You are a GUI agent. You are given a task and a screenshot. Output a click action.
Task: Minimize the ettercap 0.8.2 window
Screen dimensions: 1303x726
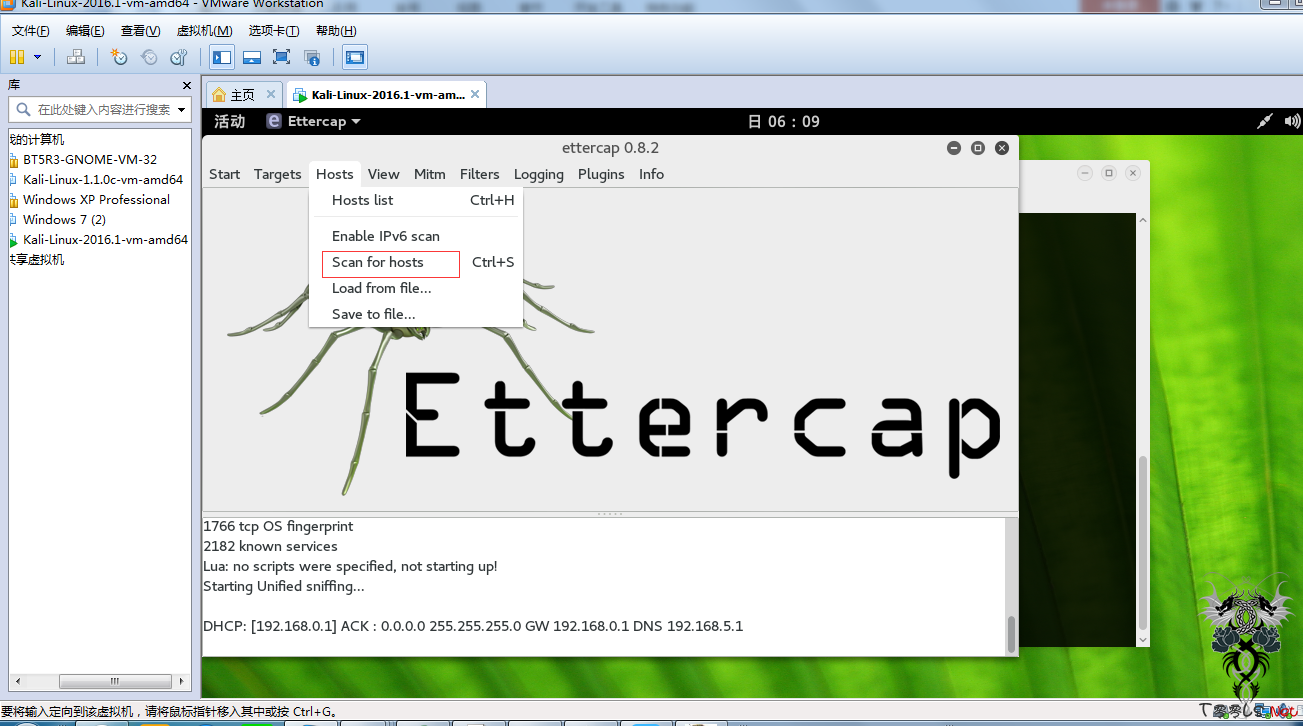pyautogui.click(x=954, y=148)
